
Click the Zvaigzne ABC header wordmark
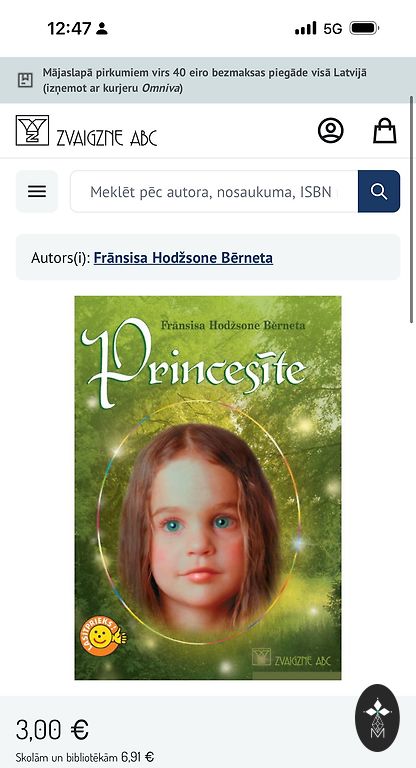click(x=107, y=138)
